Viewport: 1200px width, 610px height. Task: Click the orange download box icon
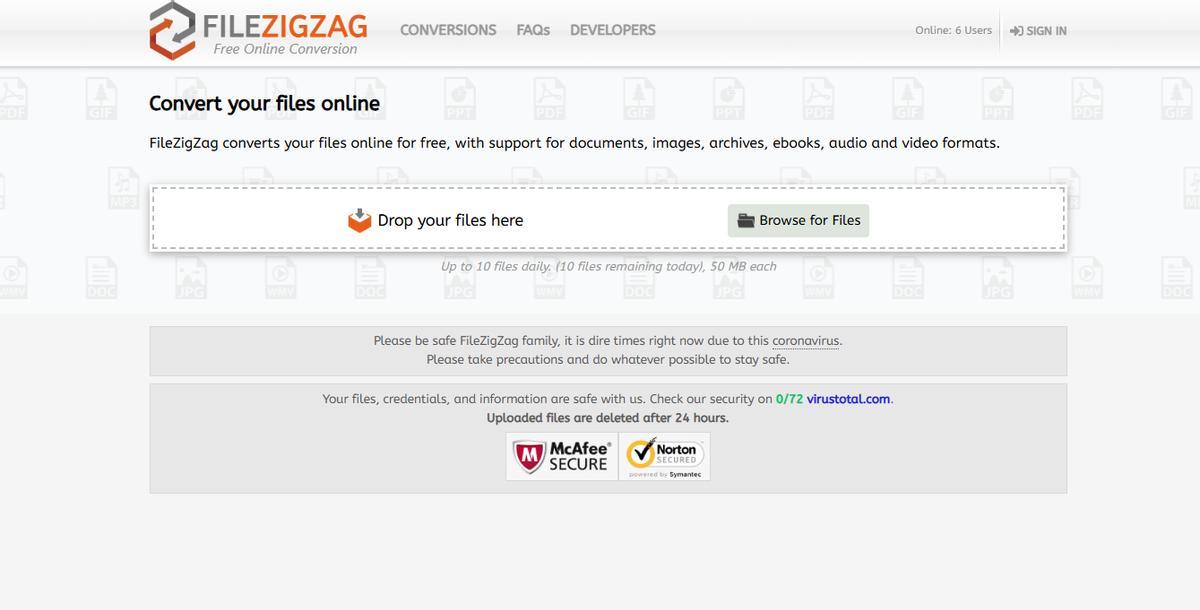point(359,220)
